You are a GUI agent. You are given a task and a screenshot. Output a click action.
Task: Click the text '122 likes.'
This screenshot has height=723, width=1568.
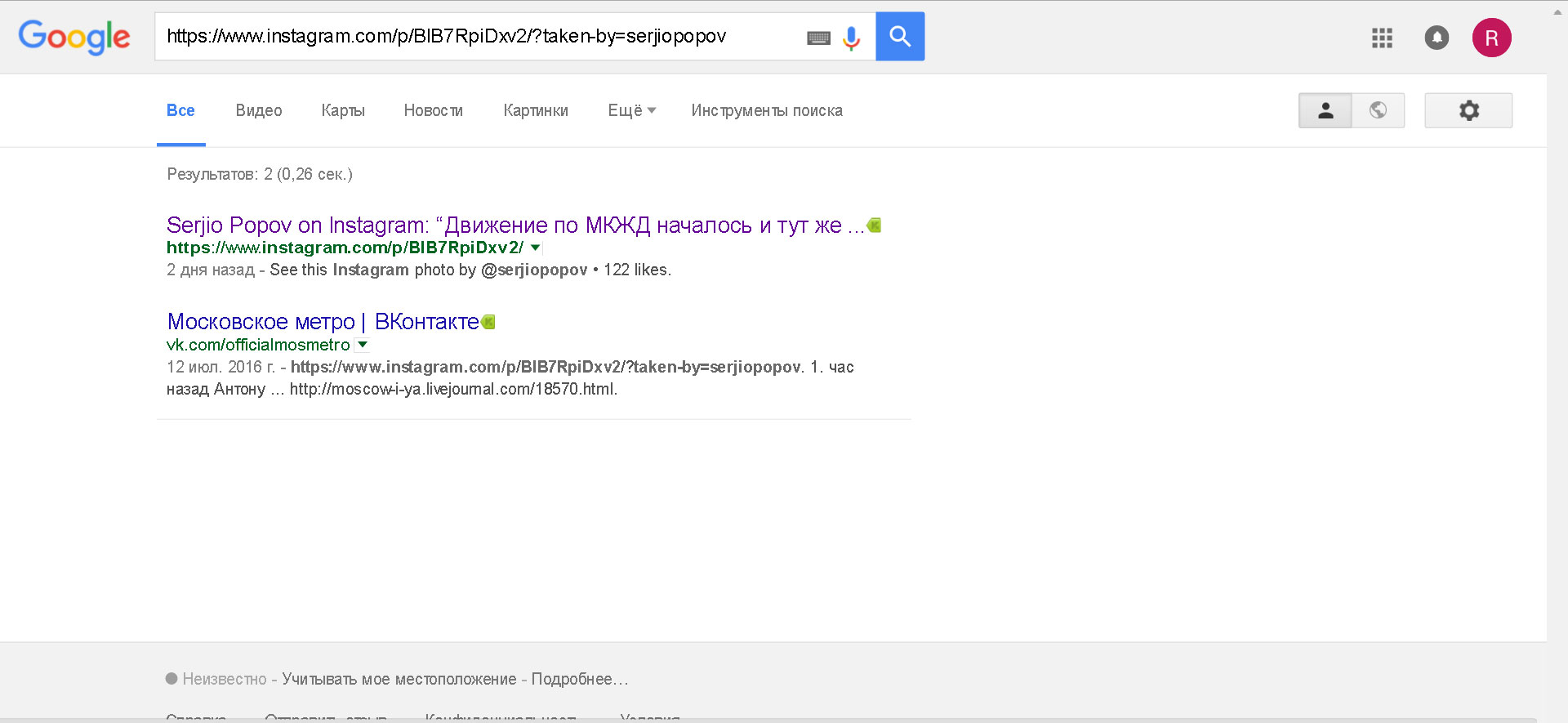pos(637,270)
